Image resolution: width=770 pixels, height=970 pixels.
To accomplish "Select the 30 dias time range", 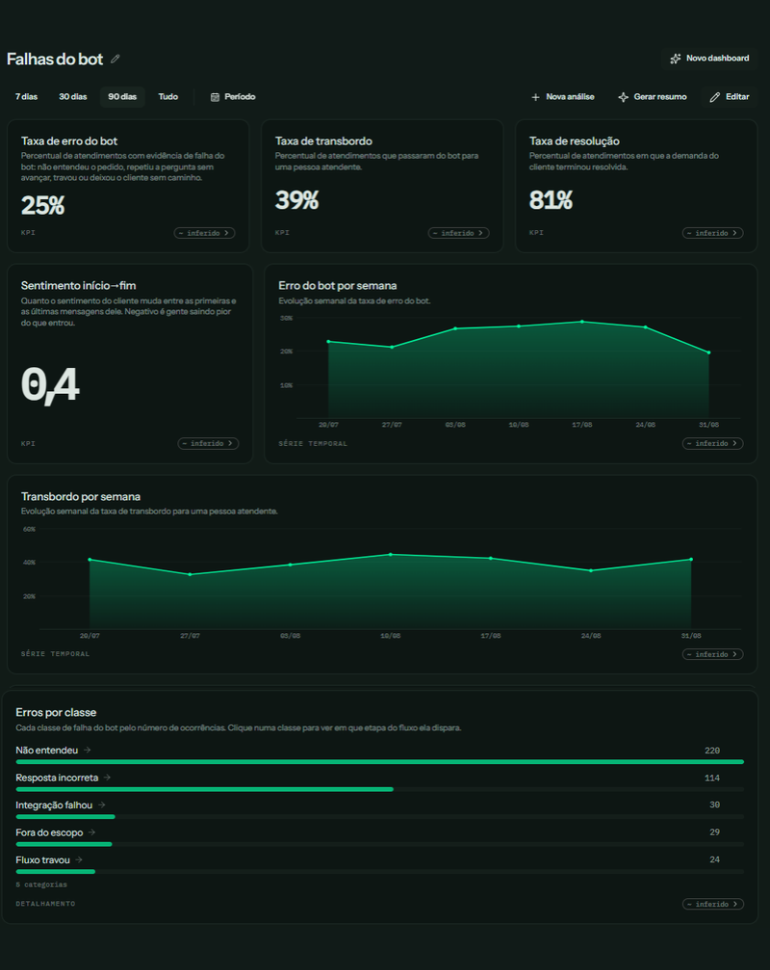I will (x=73, y=97).
